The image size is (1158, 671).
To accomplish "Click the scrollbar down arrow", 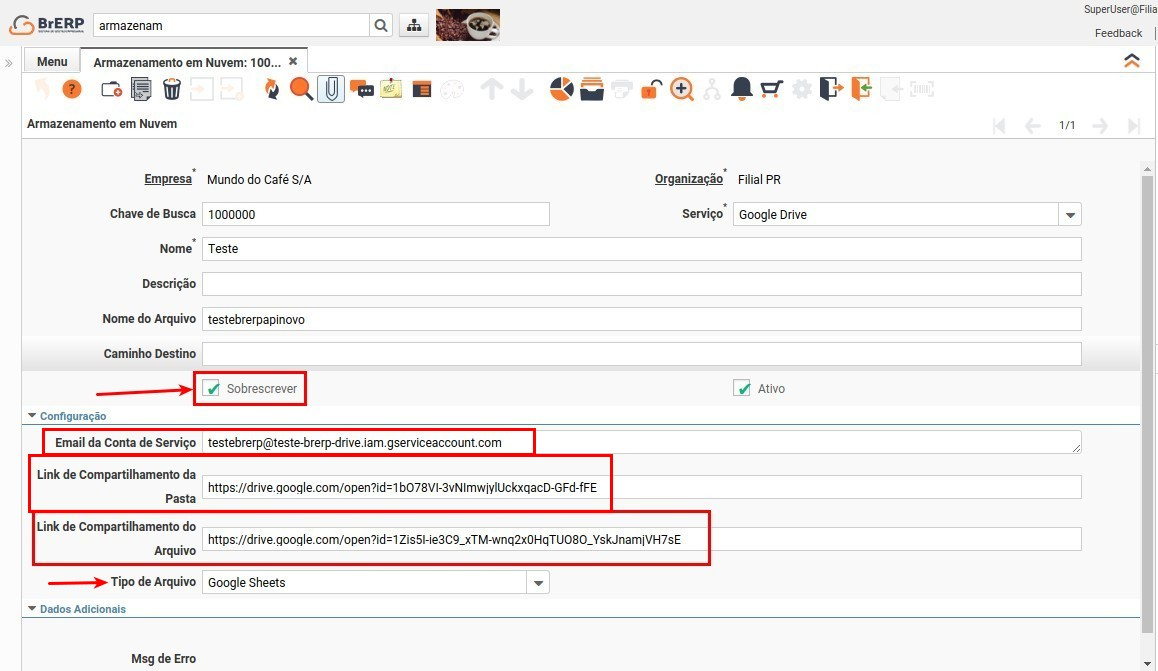I will point(1147,663).
